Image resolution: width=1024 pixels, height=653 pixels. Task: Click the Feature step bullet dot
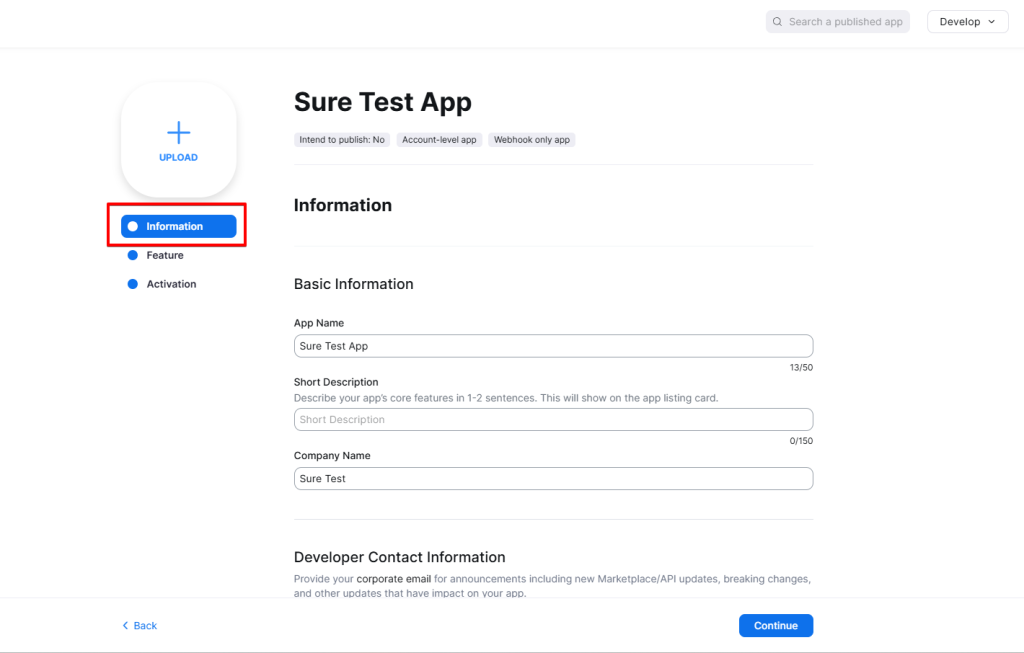click(133, 255)
